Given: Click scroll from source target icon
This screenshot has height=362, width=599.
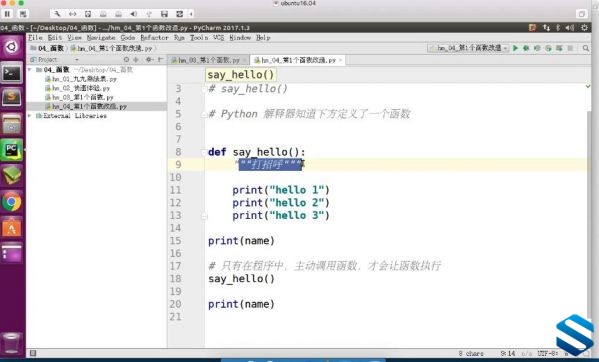Looking at the screenshot, I should point(126,60).
